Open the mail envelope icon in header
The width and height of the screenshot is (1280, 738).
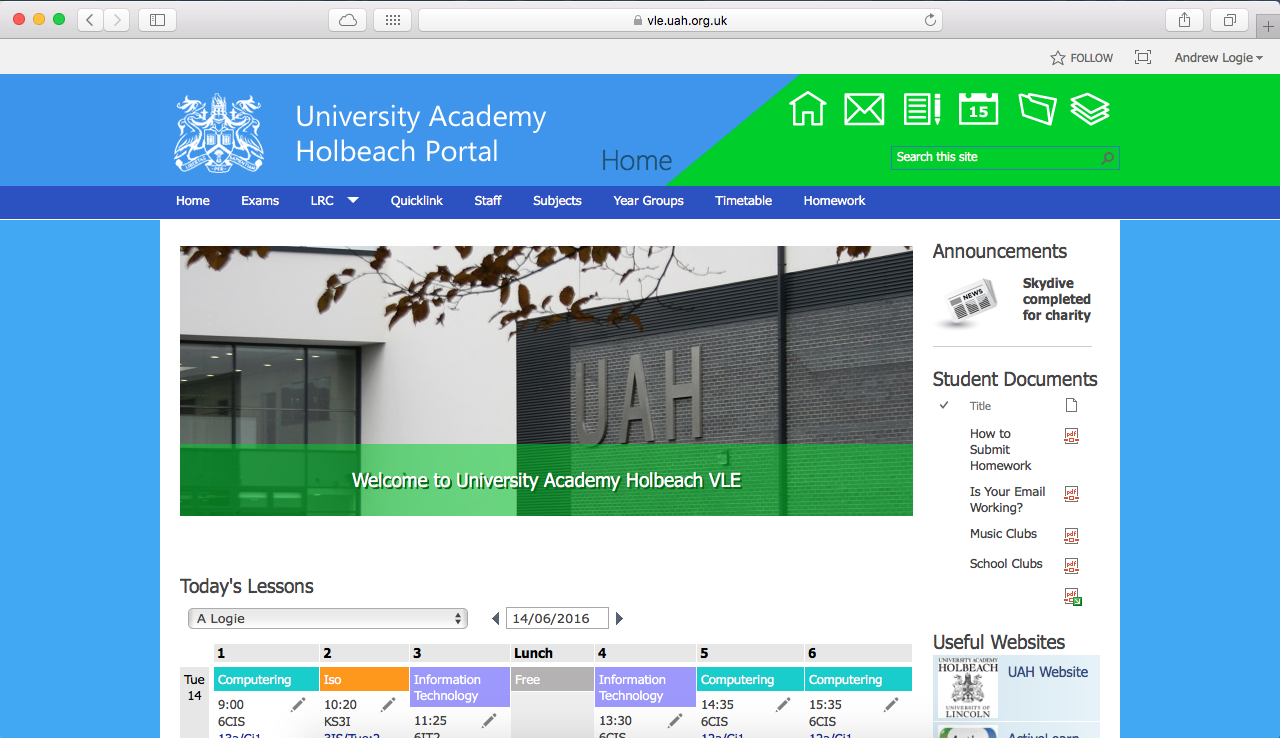[x=864, y=108]
